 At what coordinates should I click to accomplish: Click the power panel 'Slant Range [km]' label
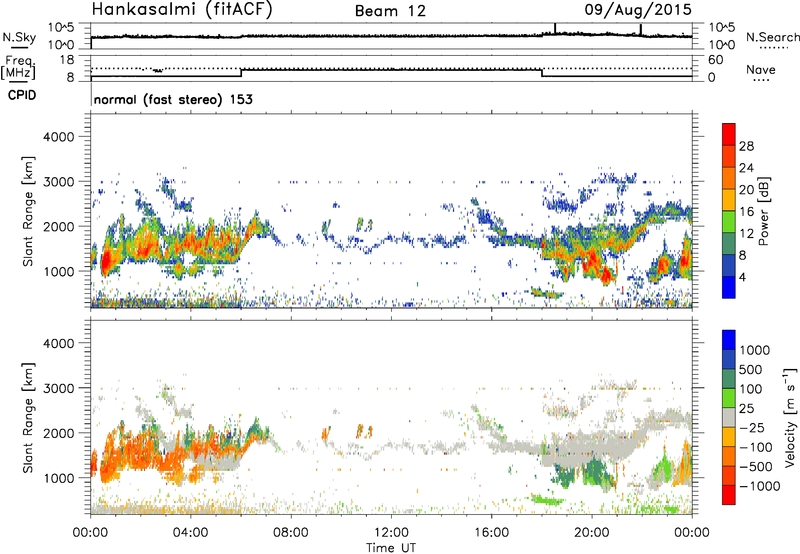tap(28, 211)
